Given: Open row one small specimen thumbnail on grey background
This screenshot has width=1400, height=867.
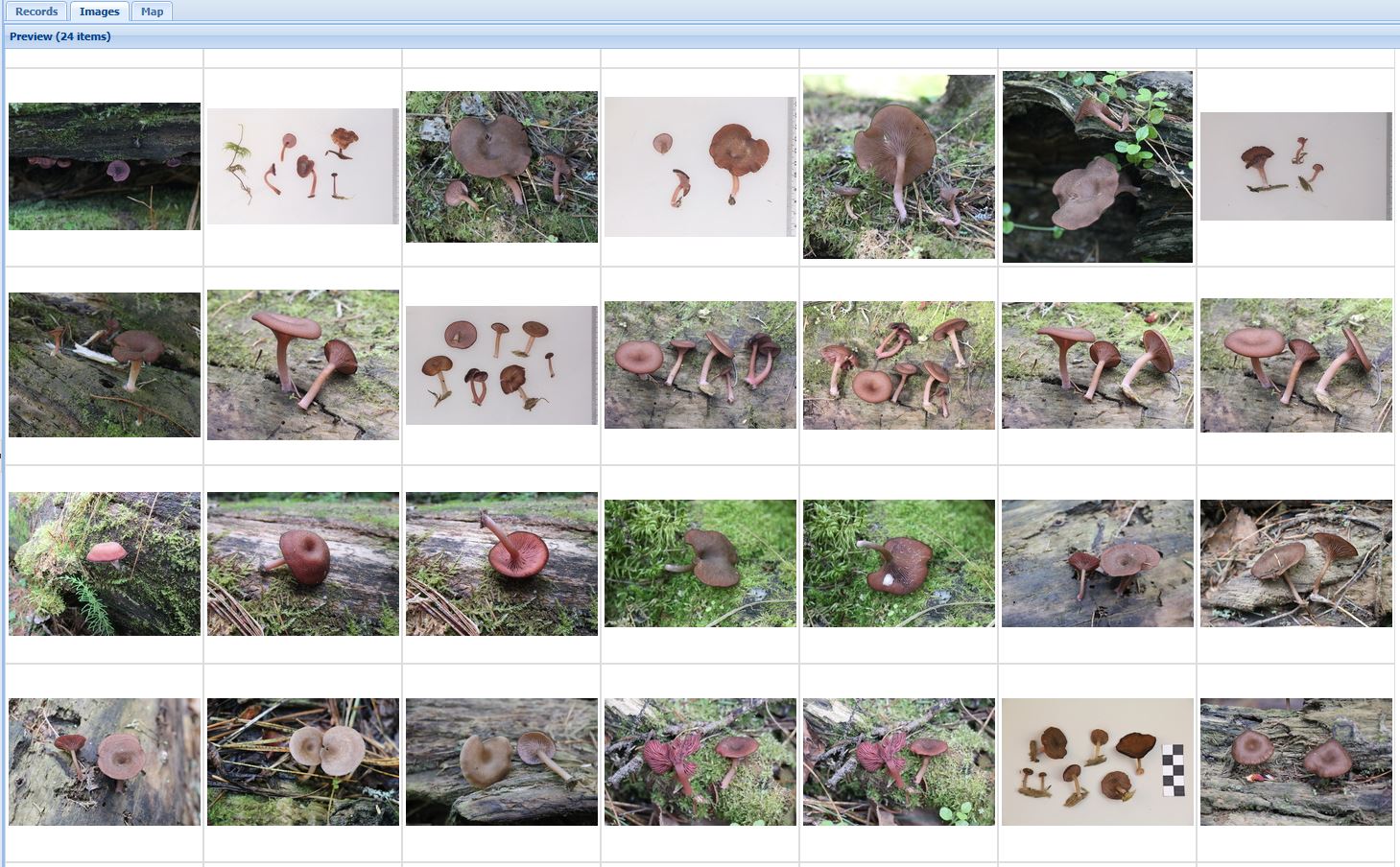Looking at the screenshot, I should click(1296, 167).
